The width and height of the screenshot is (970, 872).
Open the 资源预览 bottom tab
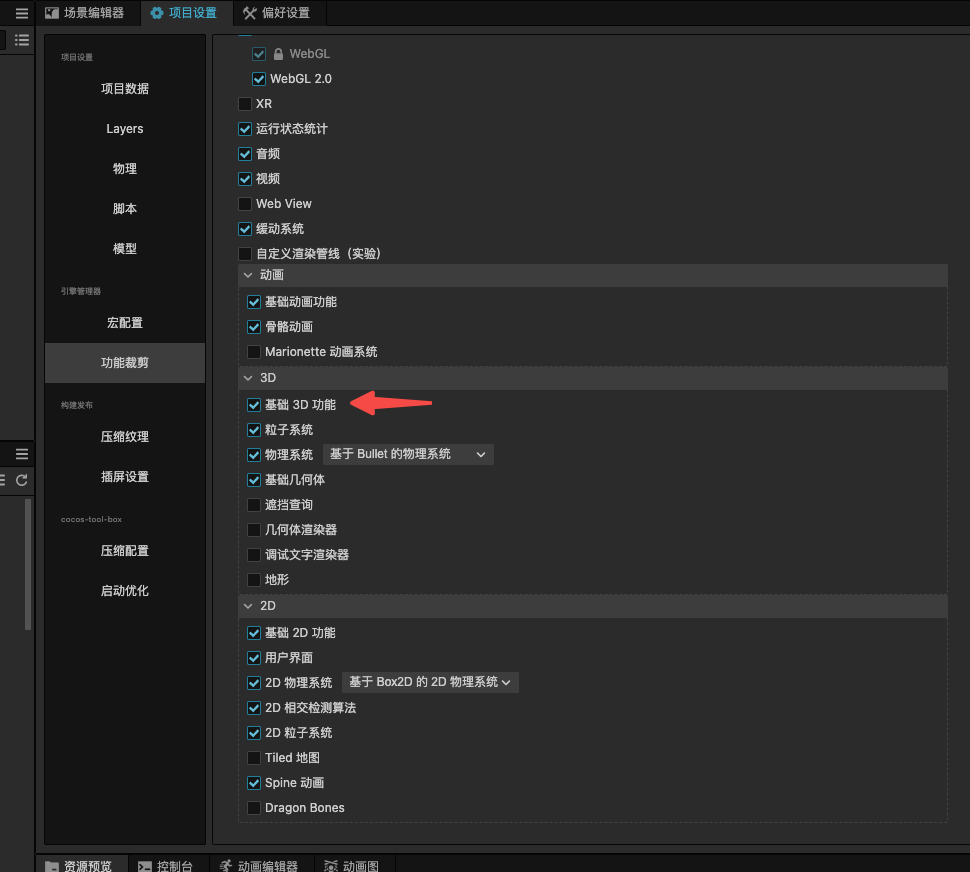(x=82, y=865)
